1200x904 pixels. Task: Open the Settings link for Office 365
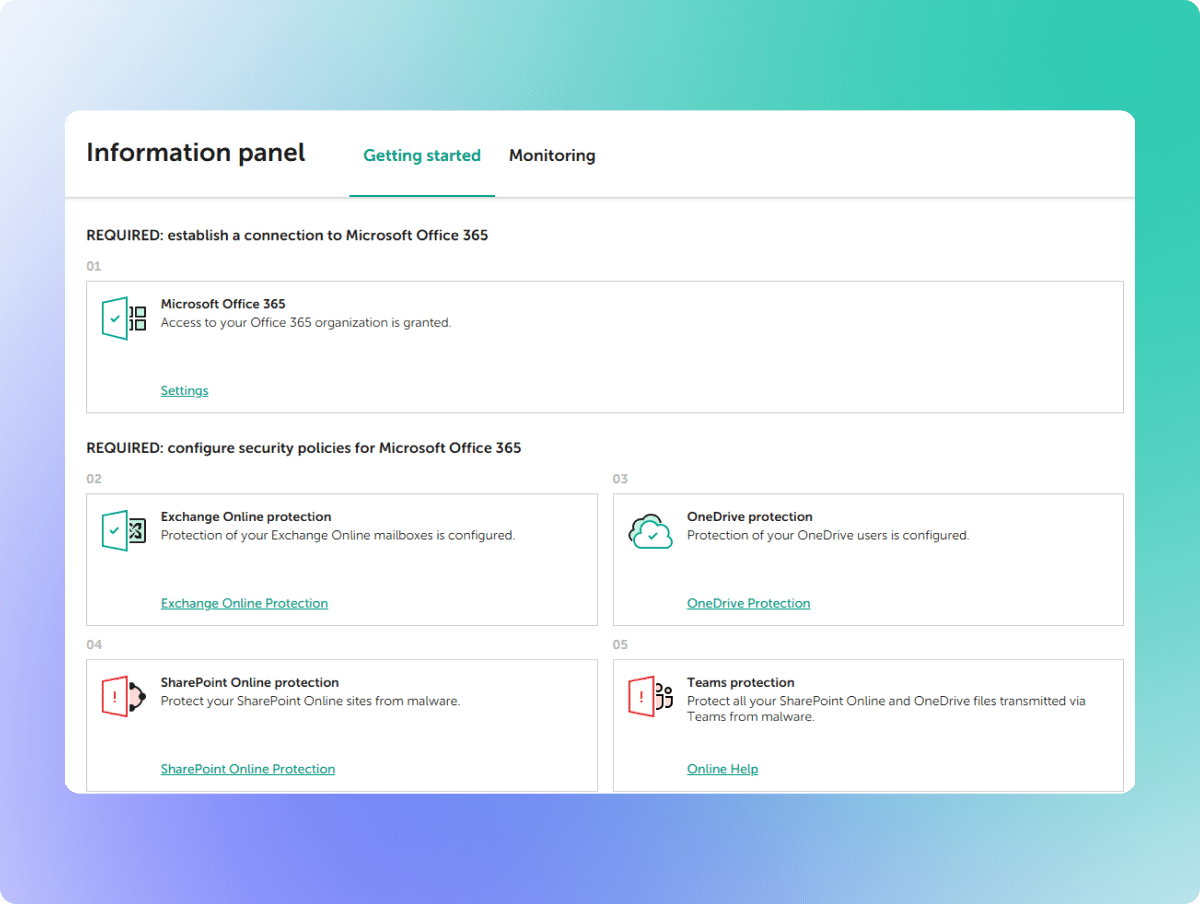coord(185,391)
